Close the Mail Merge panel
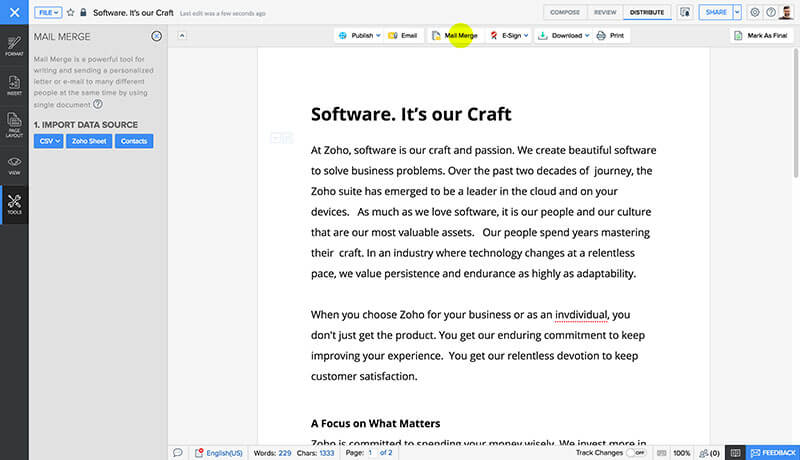Screen dimensions: 800x460 [x=157, y=36]
